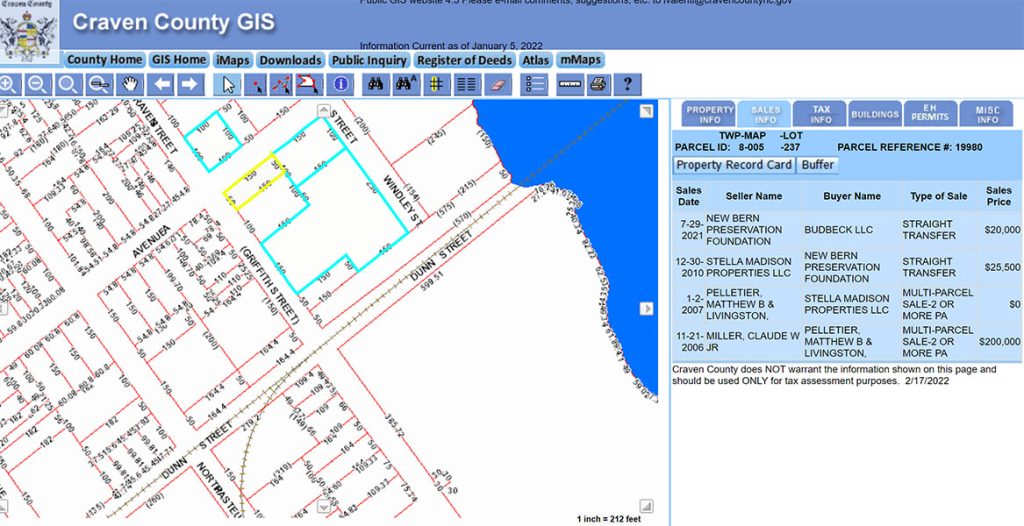Click the Sales Date column header

[688, 196]
